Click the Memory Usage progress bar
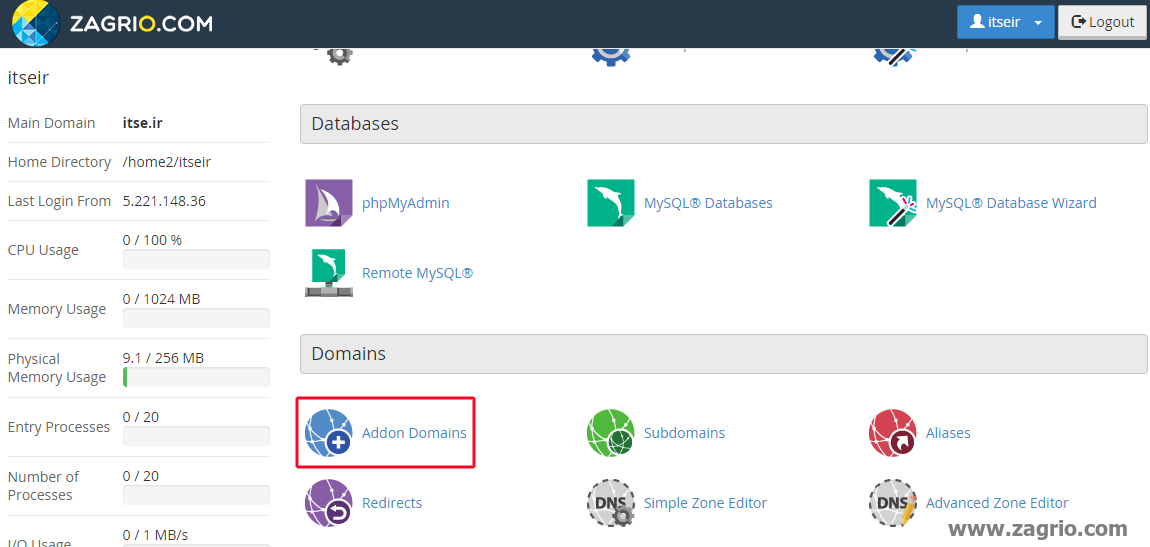The image size is (1150, 547). [197, 318]
